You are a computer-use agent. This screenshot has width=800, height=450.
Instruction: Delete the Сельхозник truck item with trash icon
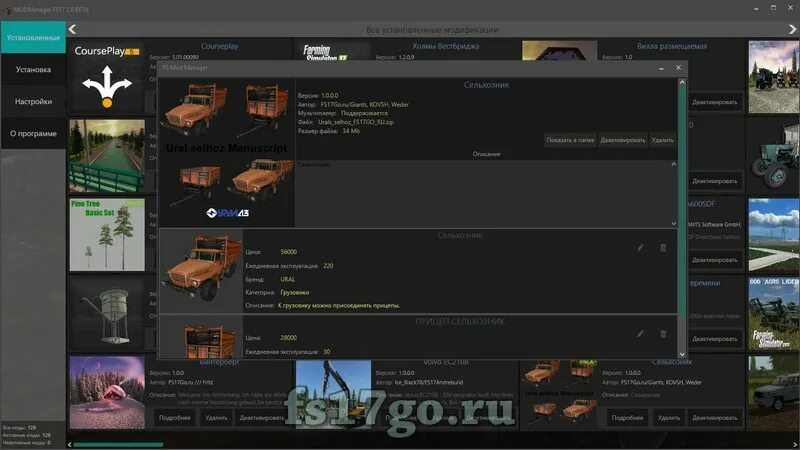pos(663,248)
